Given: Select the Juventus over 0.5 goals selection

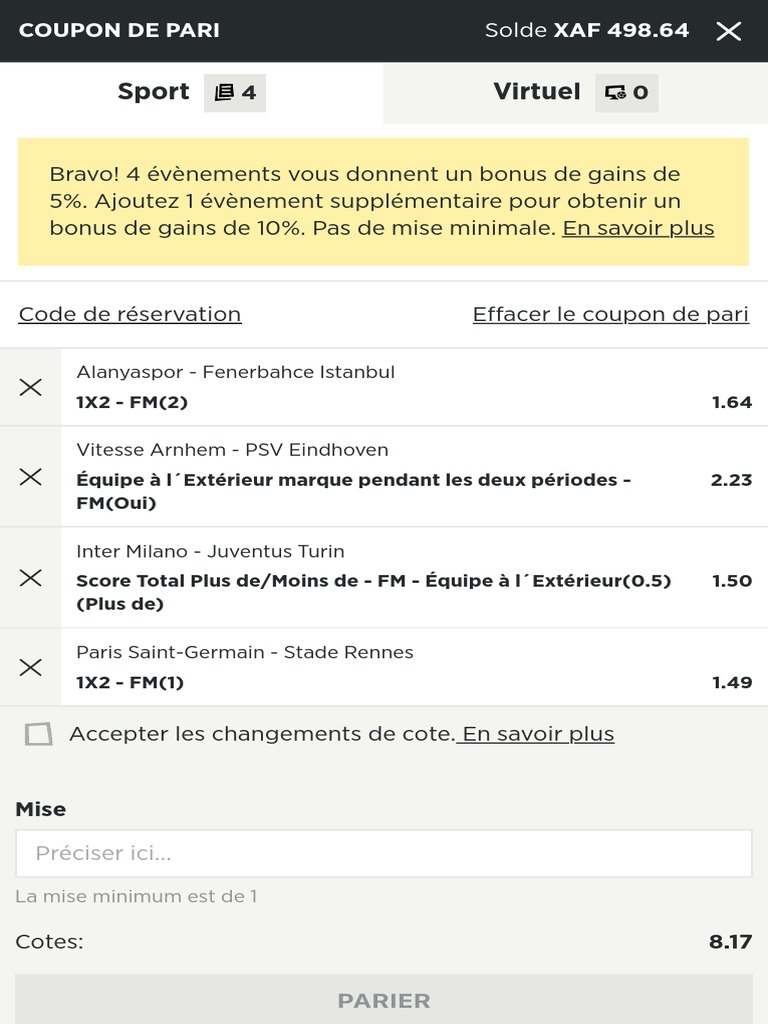Looking at the screenshot, I should (414, 577).
